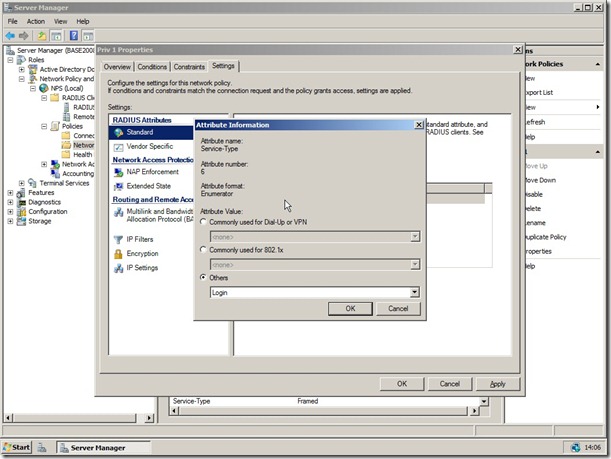Image resolution: width=611 pixels, height=459 pixels.
Task: Expand the Features tree node
Action: (11, 193)
